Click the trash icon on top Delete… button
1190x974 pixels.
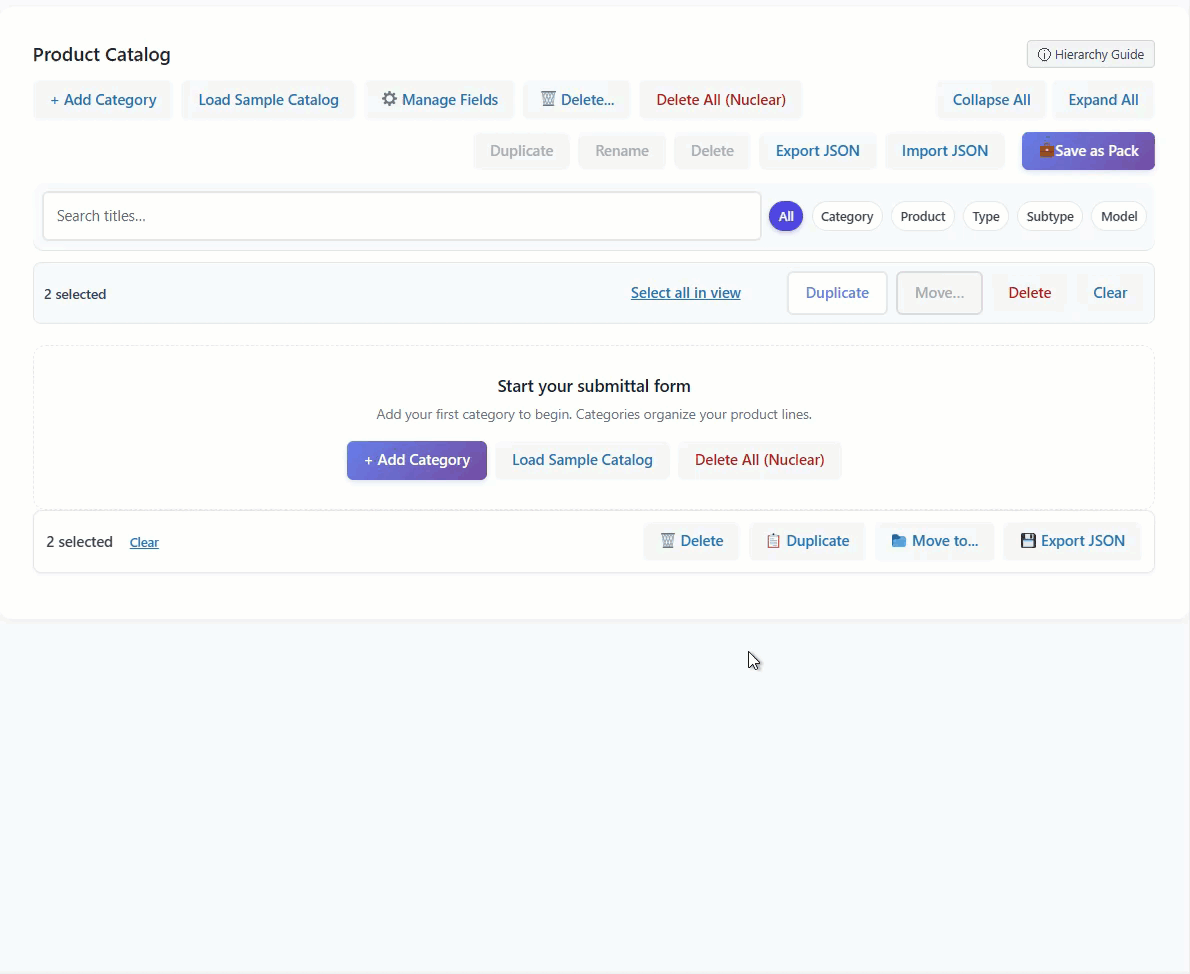click(548, 99)
